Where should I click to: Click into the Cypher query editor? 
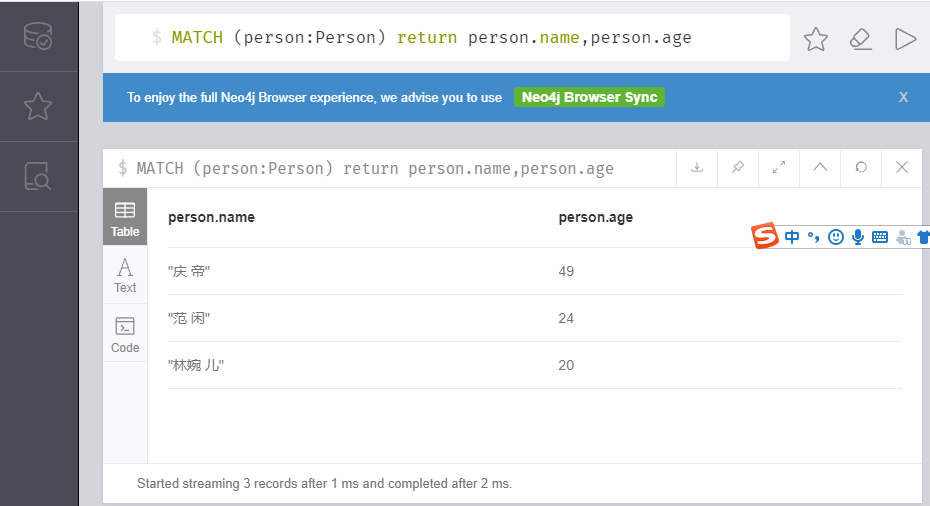point(450,38)
